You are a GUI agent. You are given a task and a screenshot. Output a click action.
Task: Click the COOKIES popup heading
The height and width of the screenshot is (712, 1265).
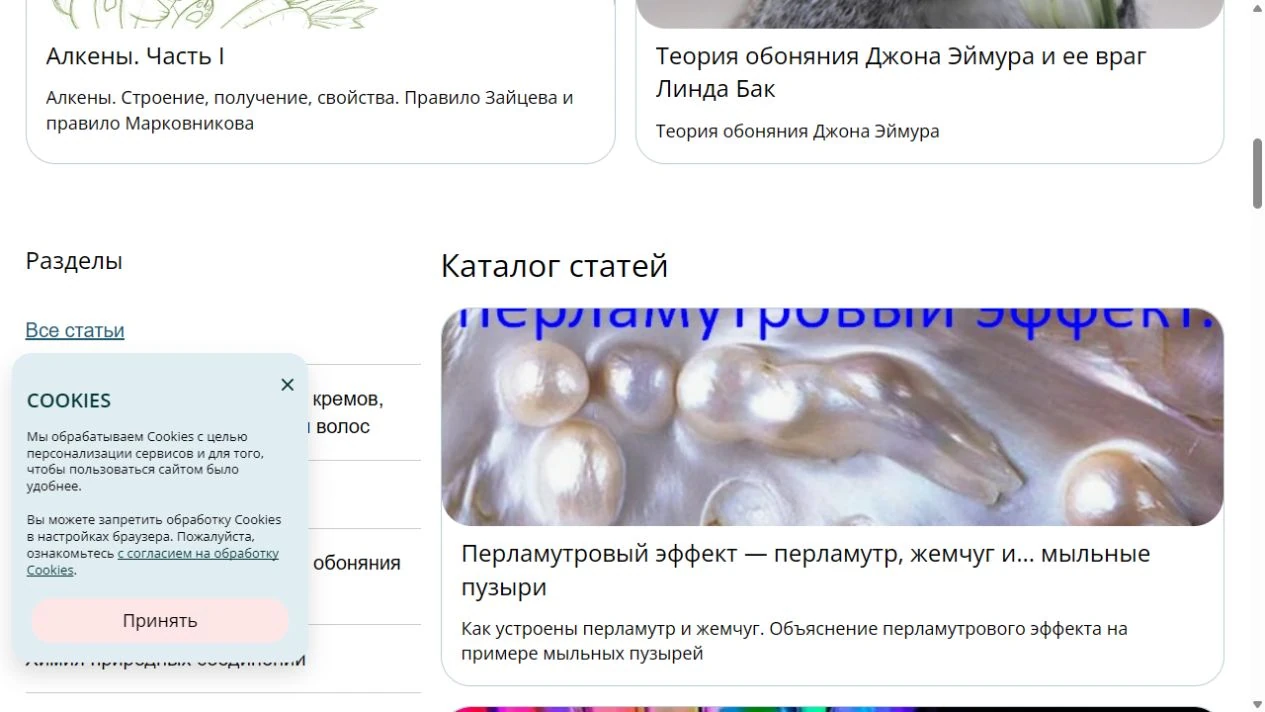(69, 401)
